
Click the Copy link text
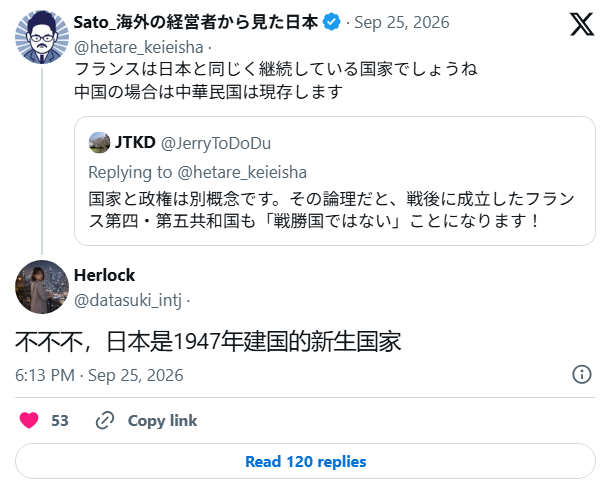[x=162, y=421]
